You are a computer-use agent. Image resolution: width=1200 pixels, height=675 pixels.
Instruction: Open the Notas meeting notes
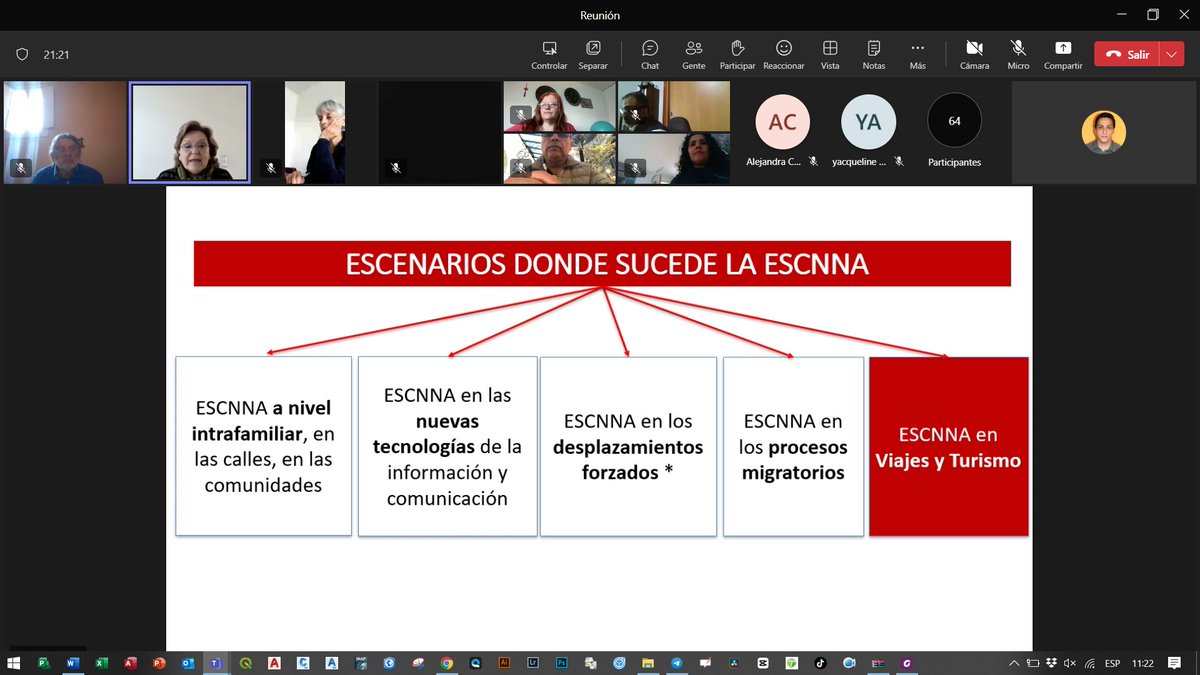(x=874, y=54)
